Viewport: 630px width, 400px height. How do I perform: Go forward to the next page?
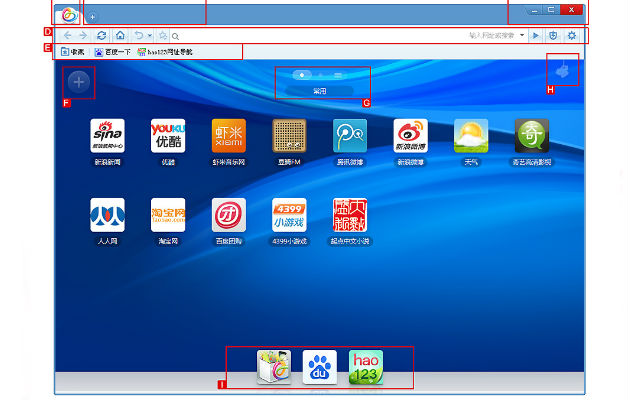83,36
